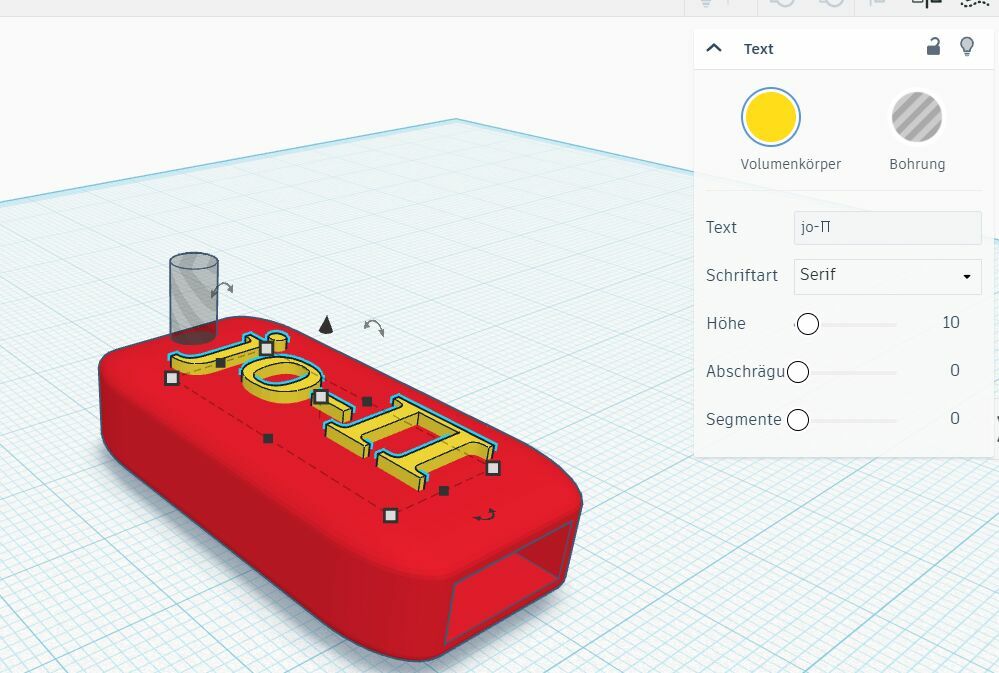
Task: Toggle the lock editing icon
Action: [933, 47]
